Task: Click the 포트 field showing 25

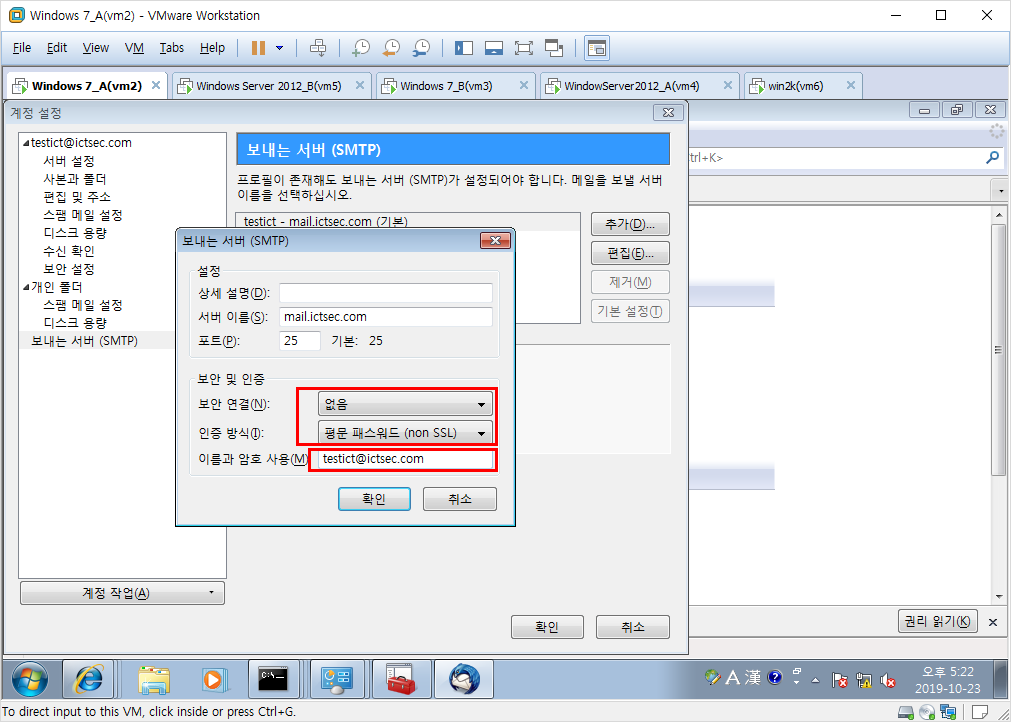Action: point(300,340)
